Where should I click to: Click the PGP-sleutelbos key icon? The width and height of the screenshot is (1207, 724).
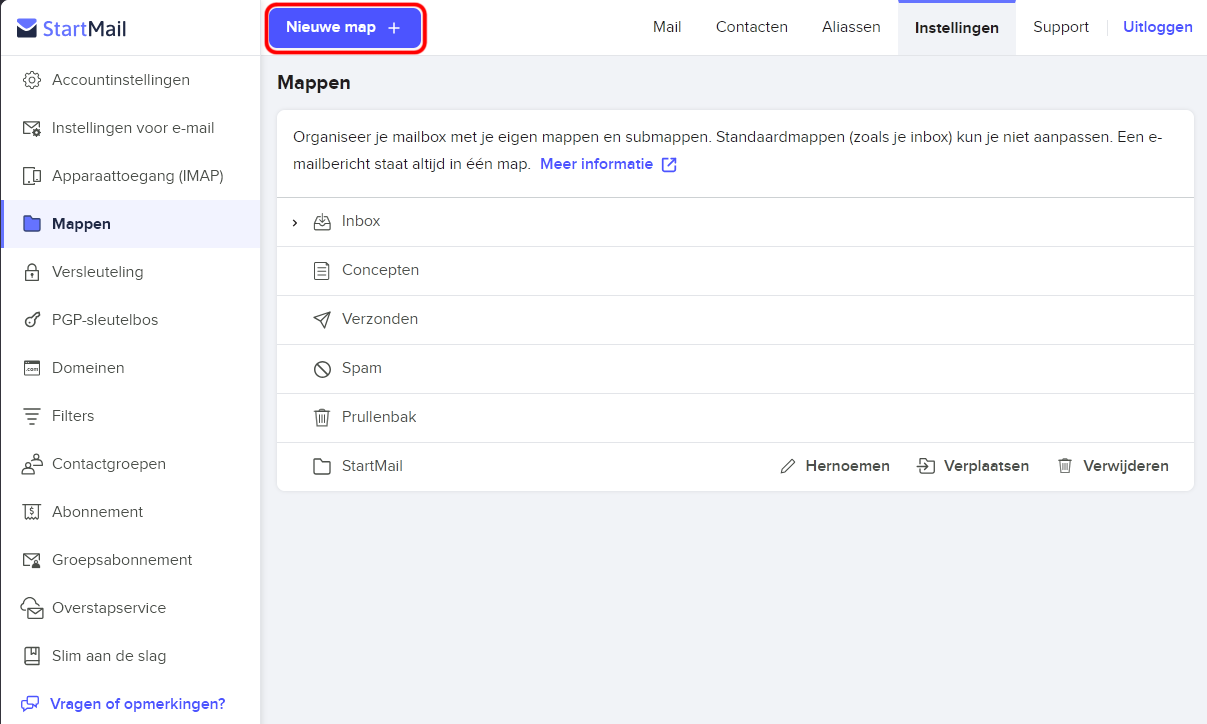click(x=32, y=320)
